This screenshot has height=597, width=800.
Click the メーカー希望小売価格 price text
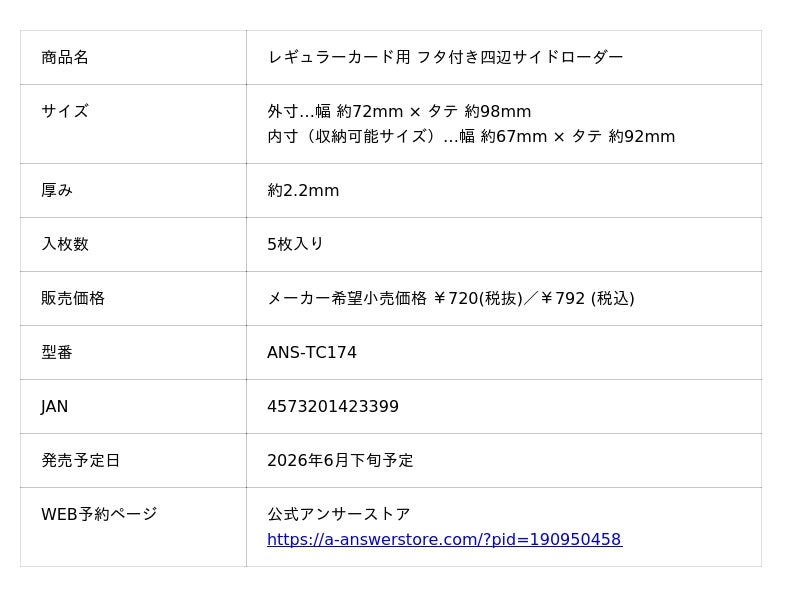point(450,298)
